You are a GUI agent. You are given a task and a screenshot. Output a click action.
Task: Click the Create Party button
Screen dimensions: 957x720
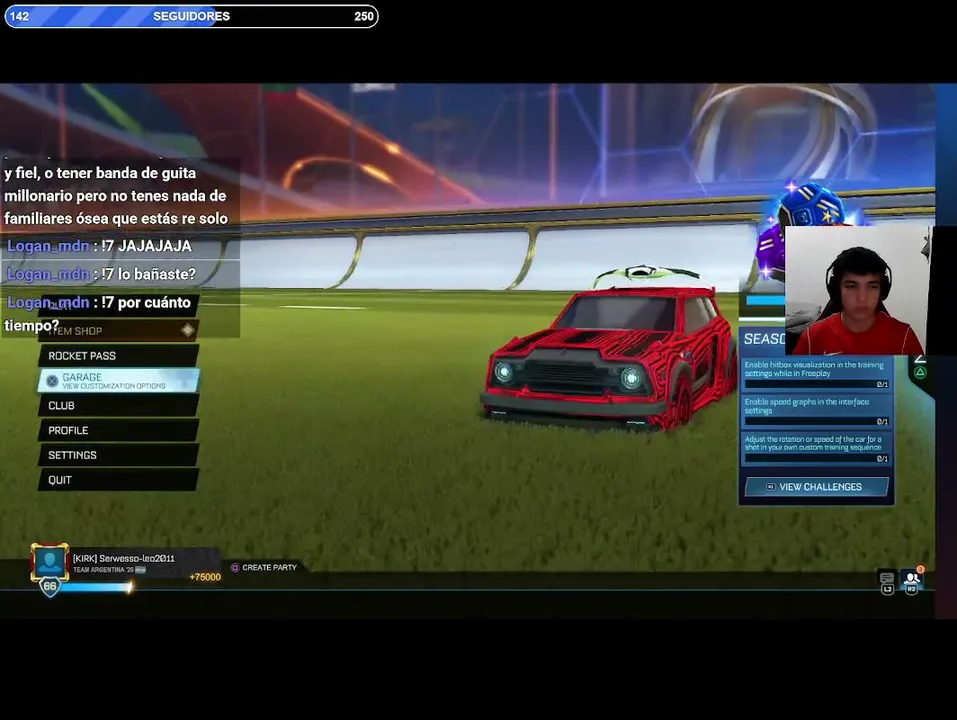tap(264, 567)
